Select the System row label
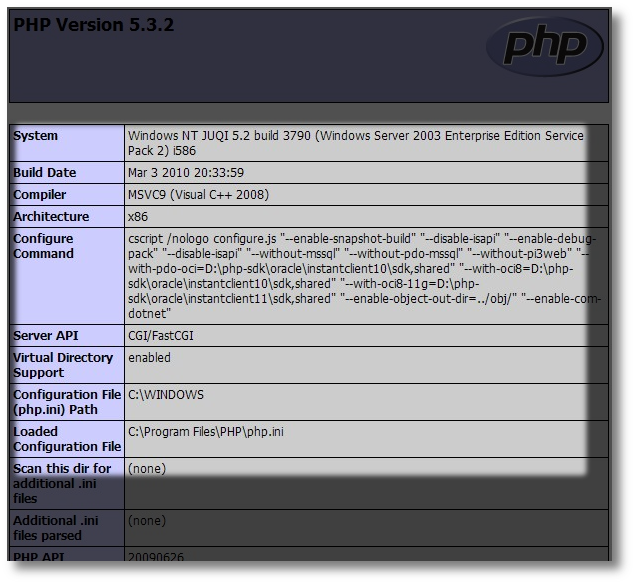The width and height of the screenshot is (635, 584). [36, 136]
